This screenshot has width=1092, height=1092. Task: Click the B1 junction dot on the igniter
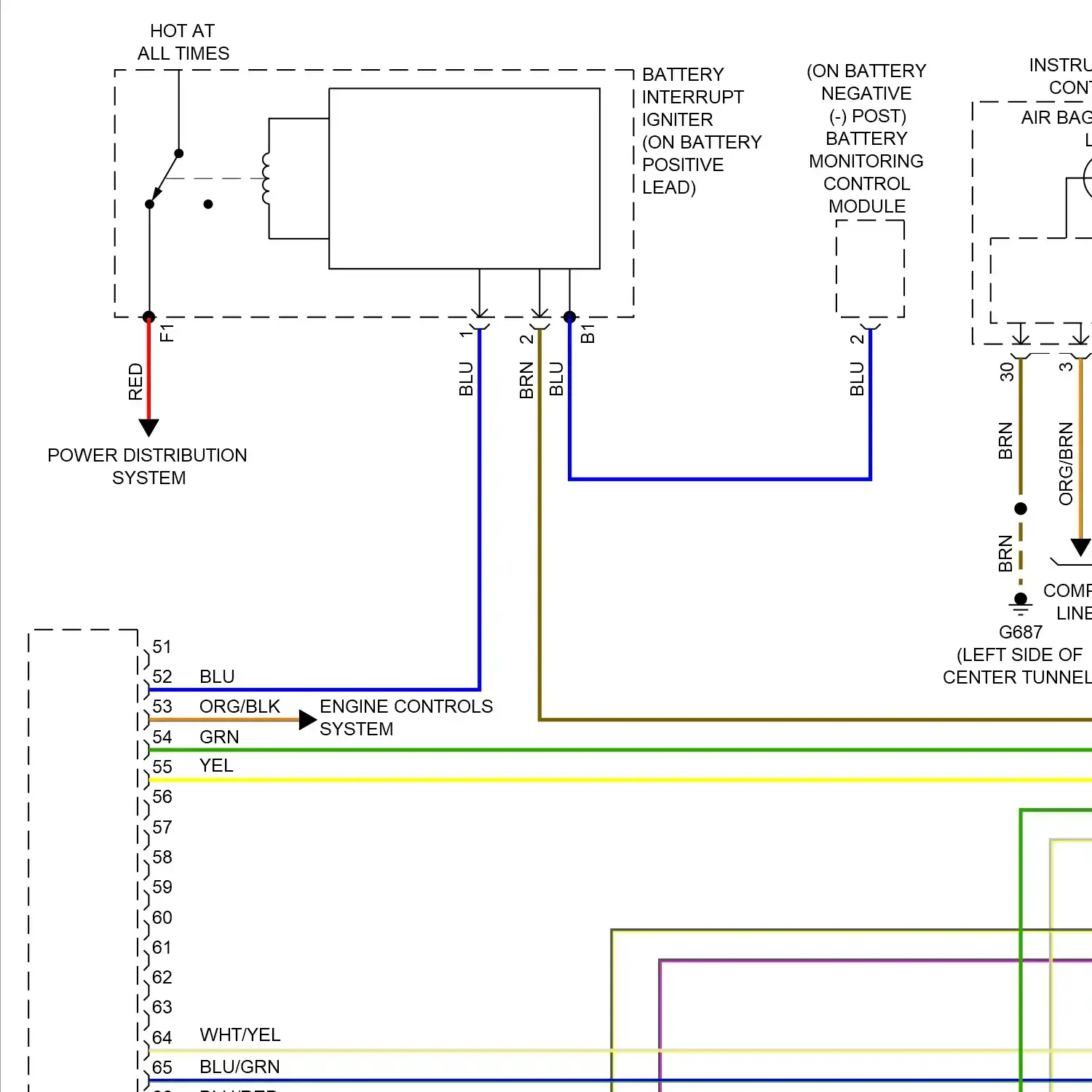pyautogui.click(x=569, y=317)
